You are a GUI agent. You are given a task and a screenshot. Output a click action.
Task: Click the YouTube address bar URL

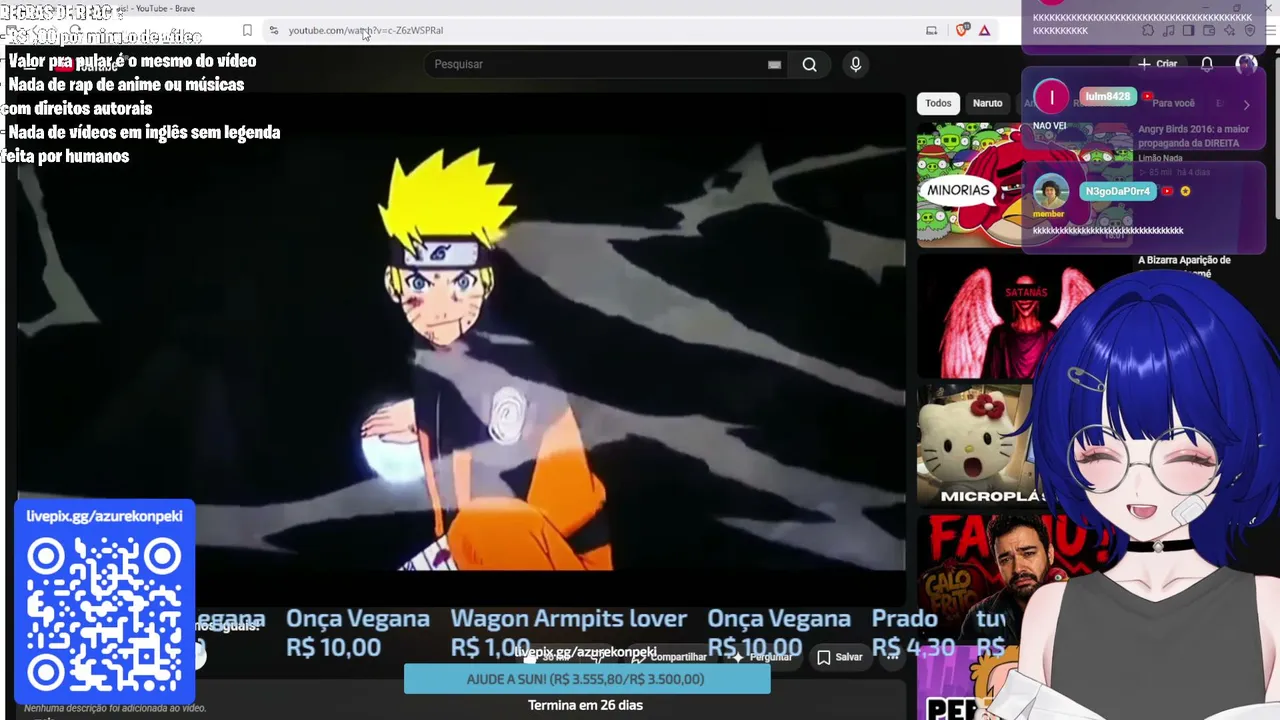coord(366,30)
